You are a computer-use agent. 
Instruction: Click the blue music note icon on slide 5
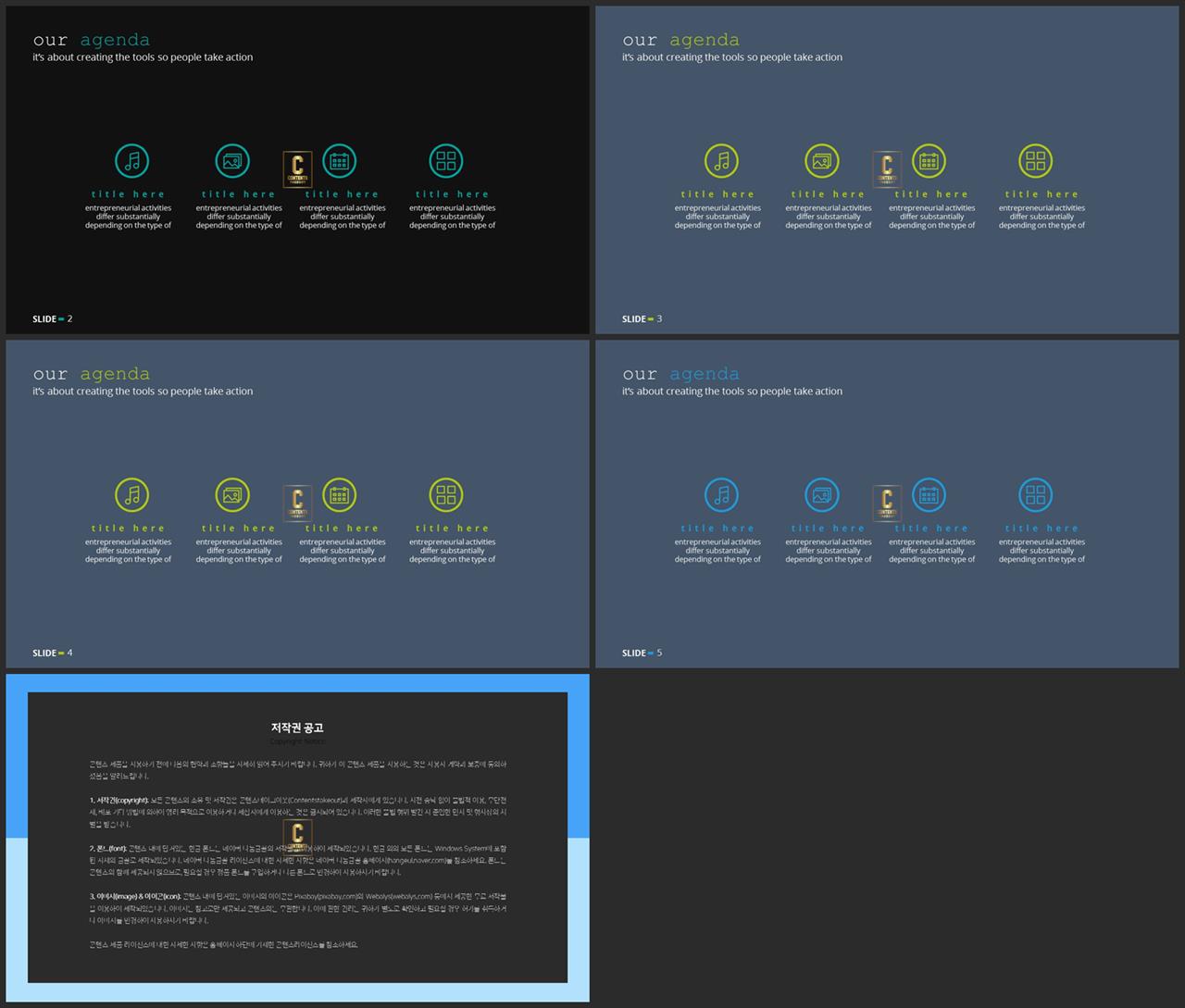point(722,495)
